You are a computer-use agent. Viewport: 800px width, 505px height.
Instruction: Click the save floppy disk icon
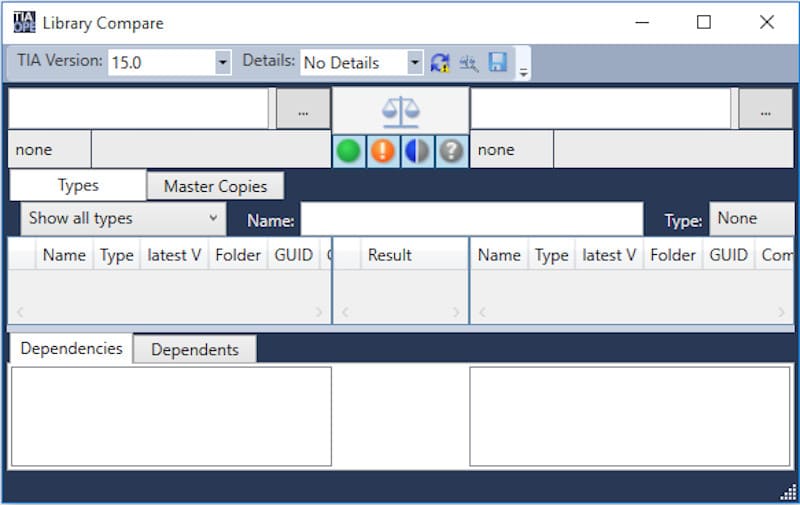tap(497, 63)
